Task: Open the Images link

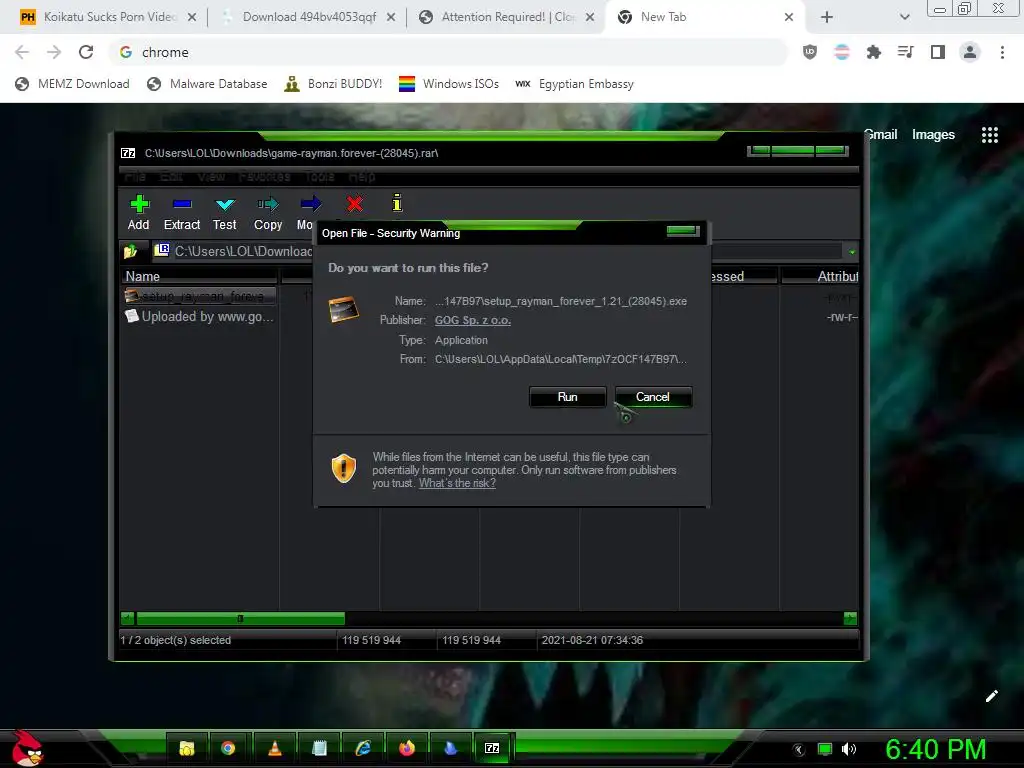Action: [x=933, y=135]
